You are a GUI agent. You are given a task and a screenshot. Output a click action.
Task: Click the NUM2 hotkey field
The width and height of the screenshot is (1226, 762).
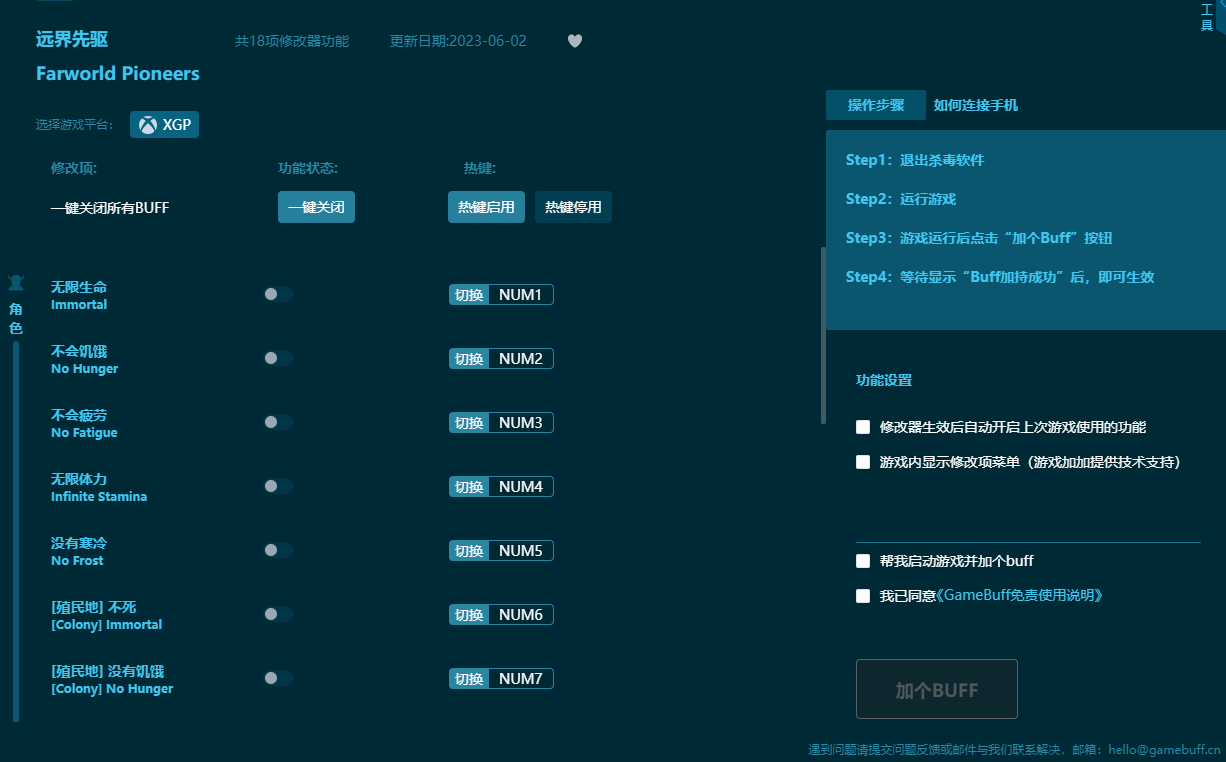tap(521, 359)
